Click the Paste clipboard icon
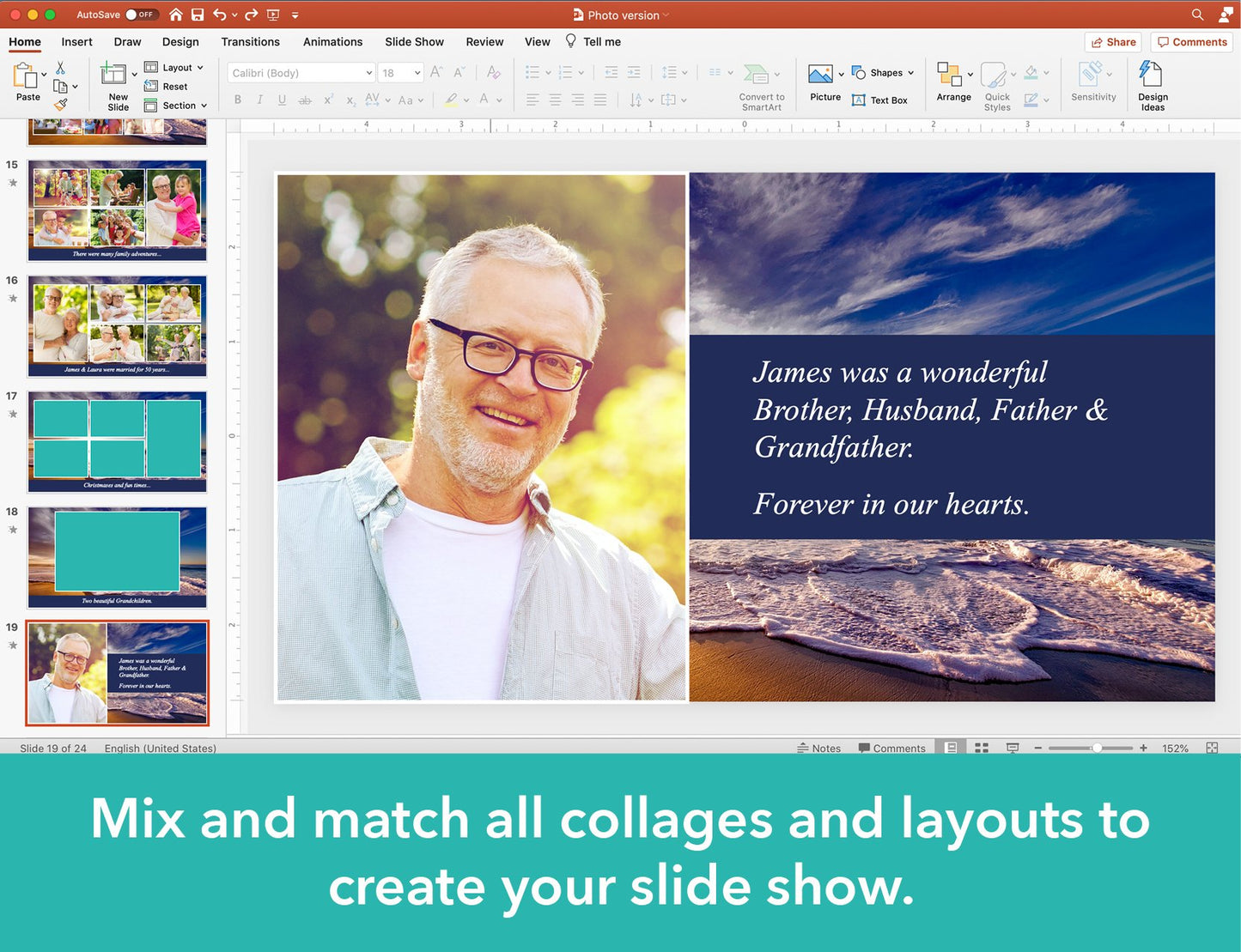1241x952 pixels. [25, 78]
